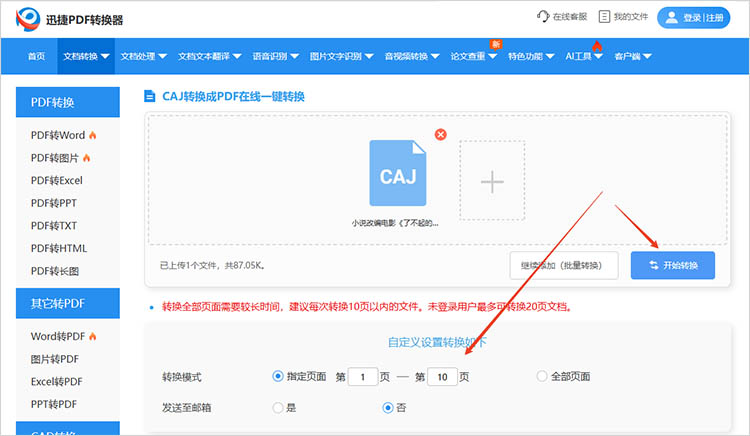This screenshot has width=750, height=436.
Task: Open the Word转PDF sidebar link
Action: click(58, 337)
